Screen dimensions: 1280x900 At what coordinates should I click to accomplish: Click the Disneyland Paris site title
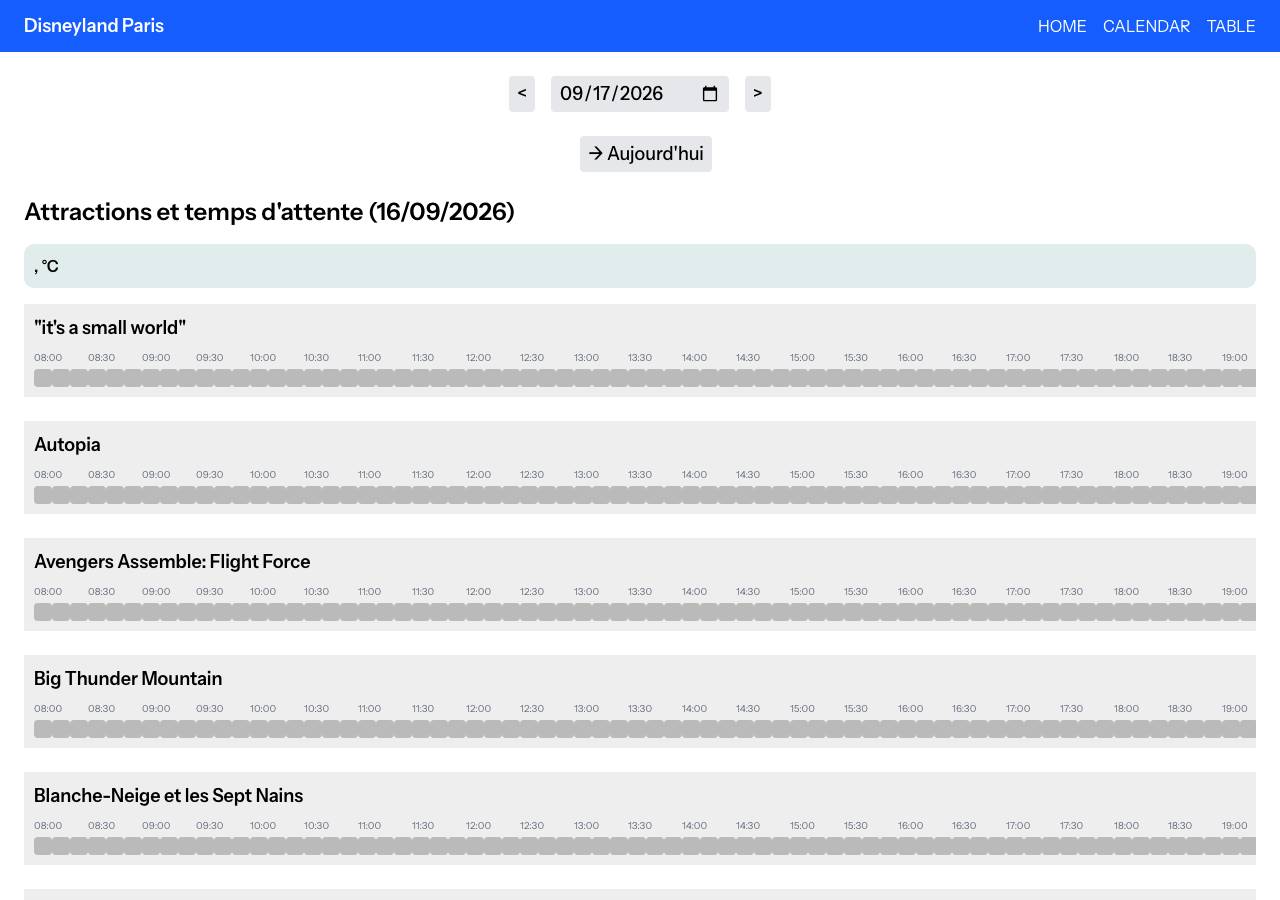pos(94,26)
